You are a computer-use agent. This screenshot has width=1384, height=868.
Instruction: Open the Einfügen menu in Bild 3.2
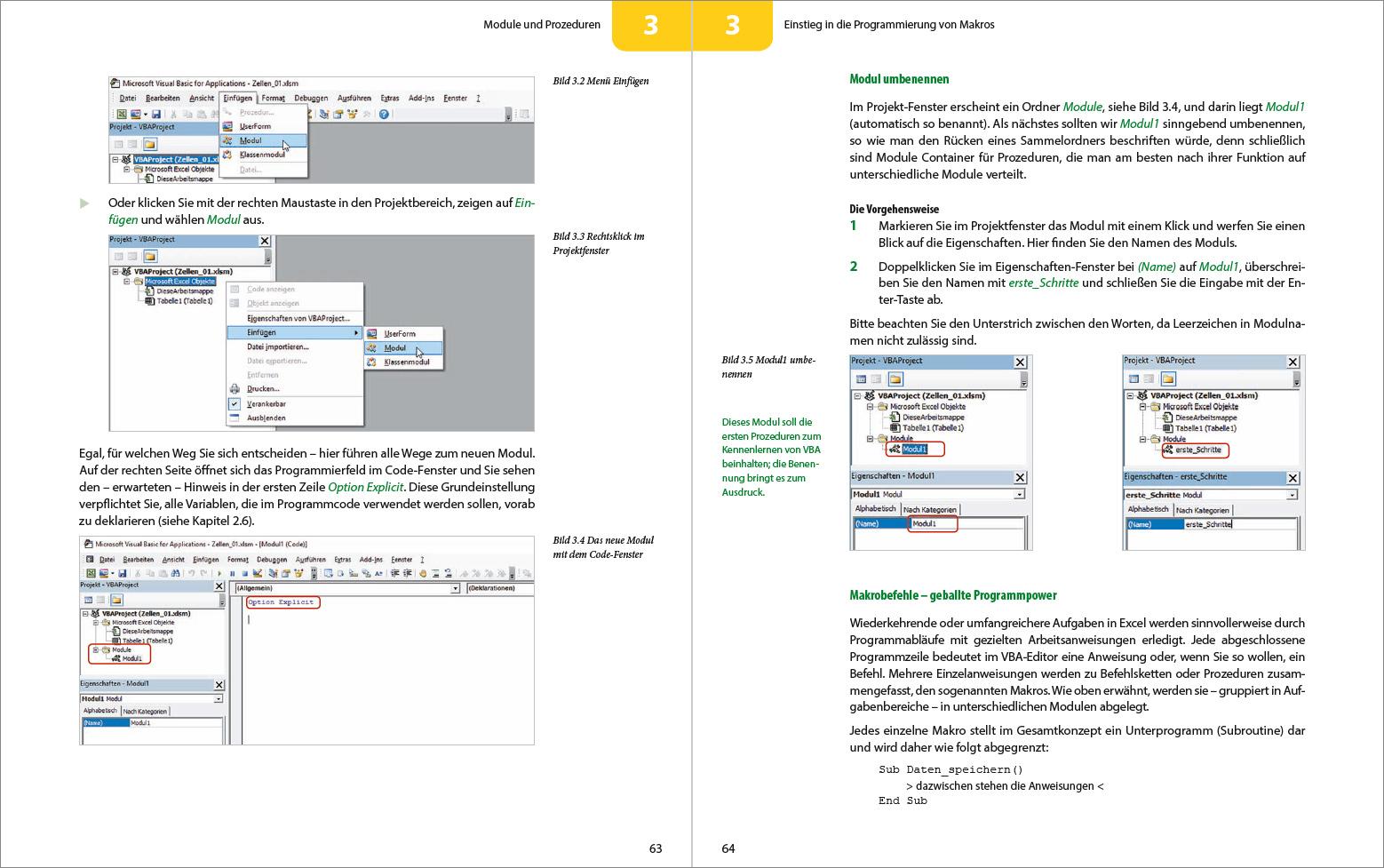coord(237,99)
